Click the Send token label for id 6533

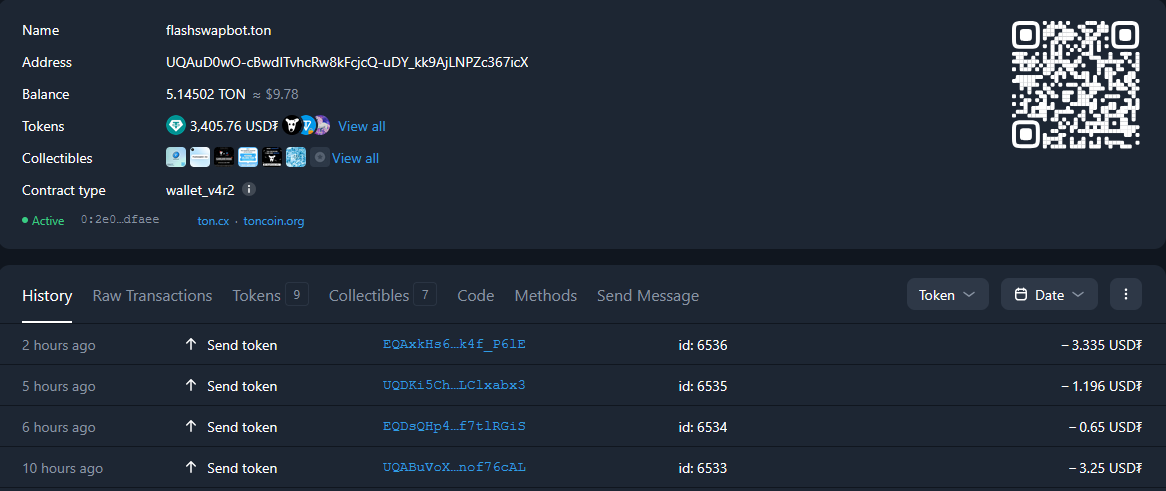242,469
